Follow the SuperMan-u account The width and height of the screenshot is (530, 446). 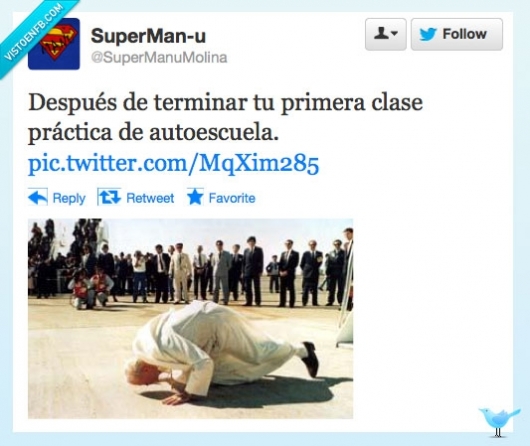coord(457,34)
